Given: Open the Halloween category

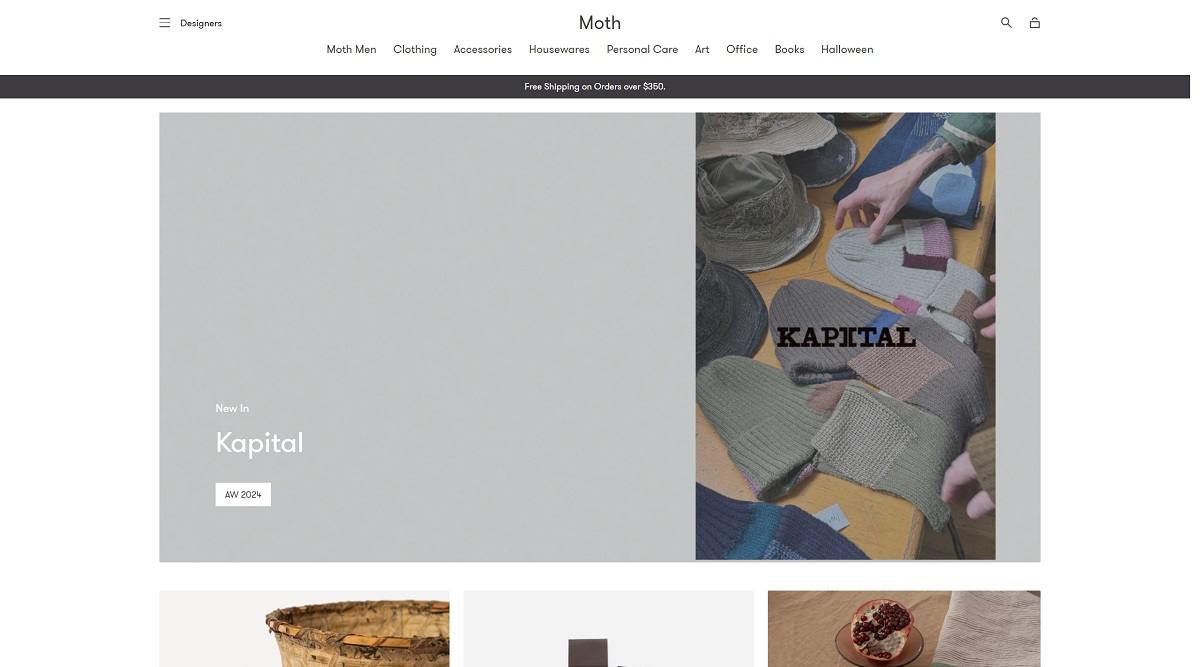Looking at the screenshot, I should 847,49.
